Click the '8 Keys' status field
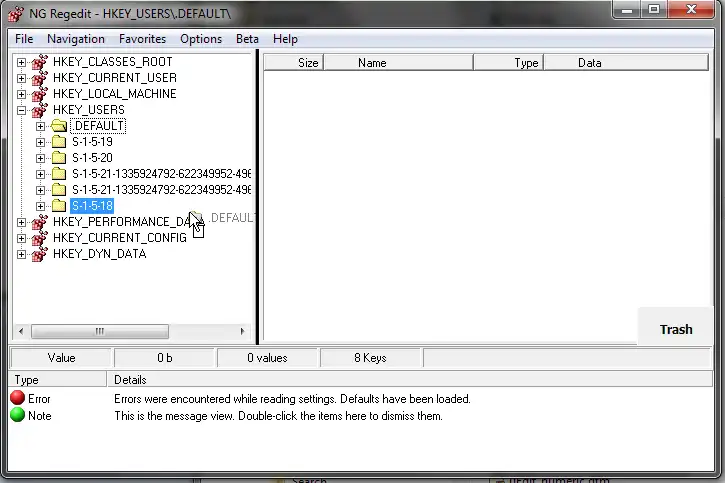The height and width of the screenshot is (483, 725). coord(370,358)
